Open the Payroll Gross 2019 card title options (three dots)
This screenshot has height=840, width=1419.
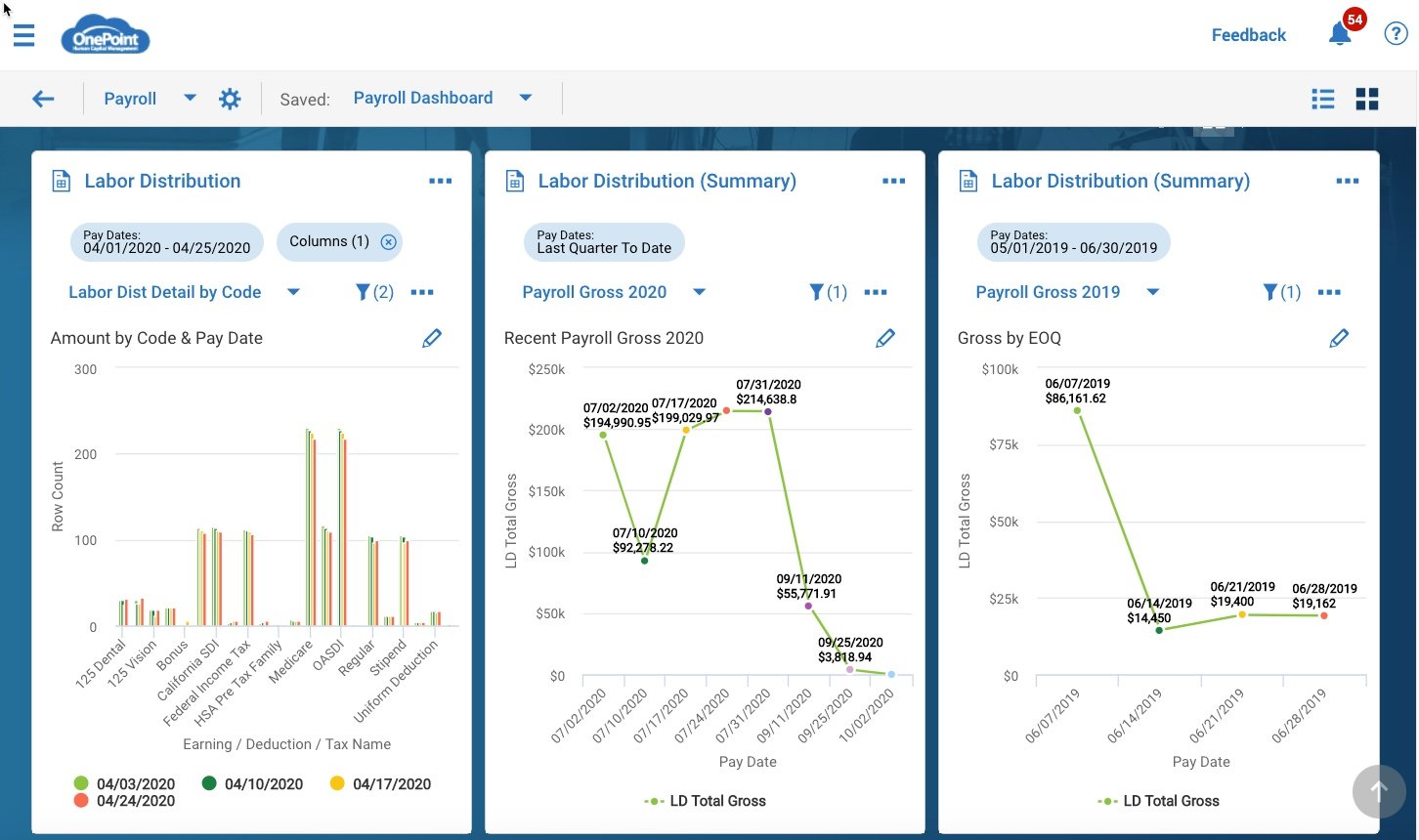1348,181
